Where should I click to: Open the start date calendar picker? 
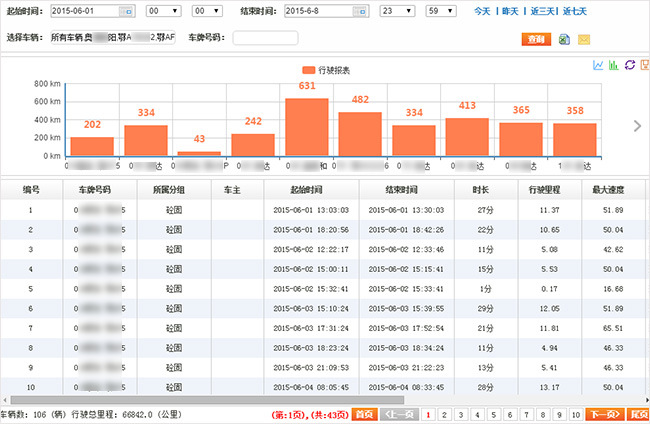pos(127,11)
